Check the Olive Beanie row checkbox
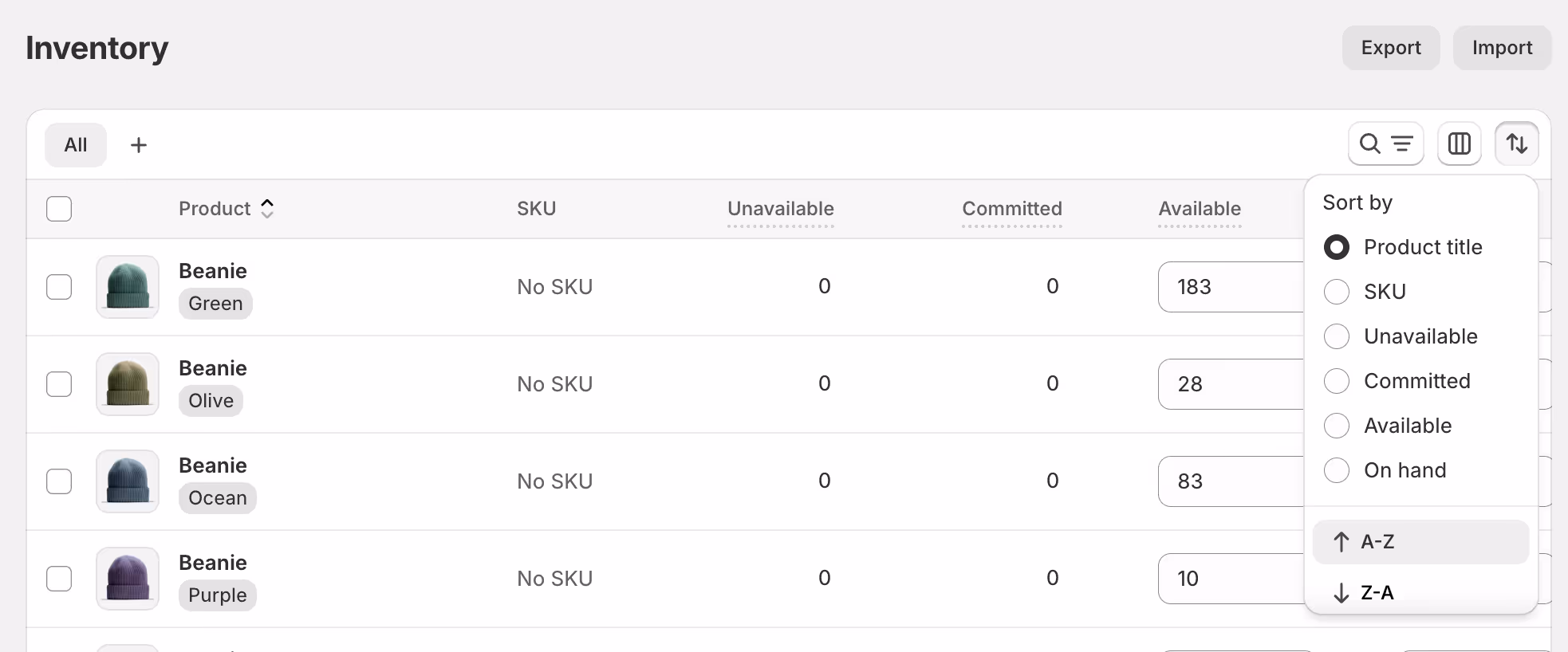 [x=59, y=384]
